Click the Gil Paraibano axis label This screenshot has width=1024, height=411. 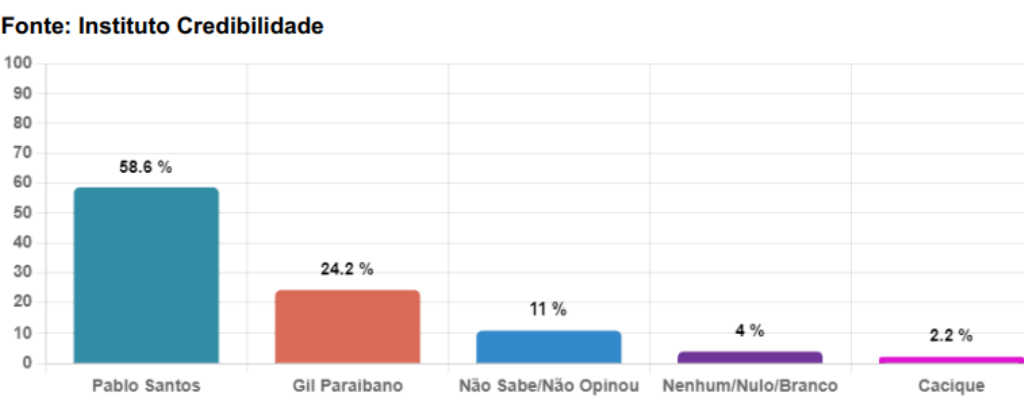347,386
